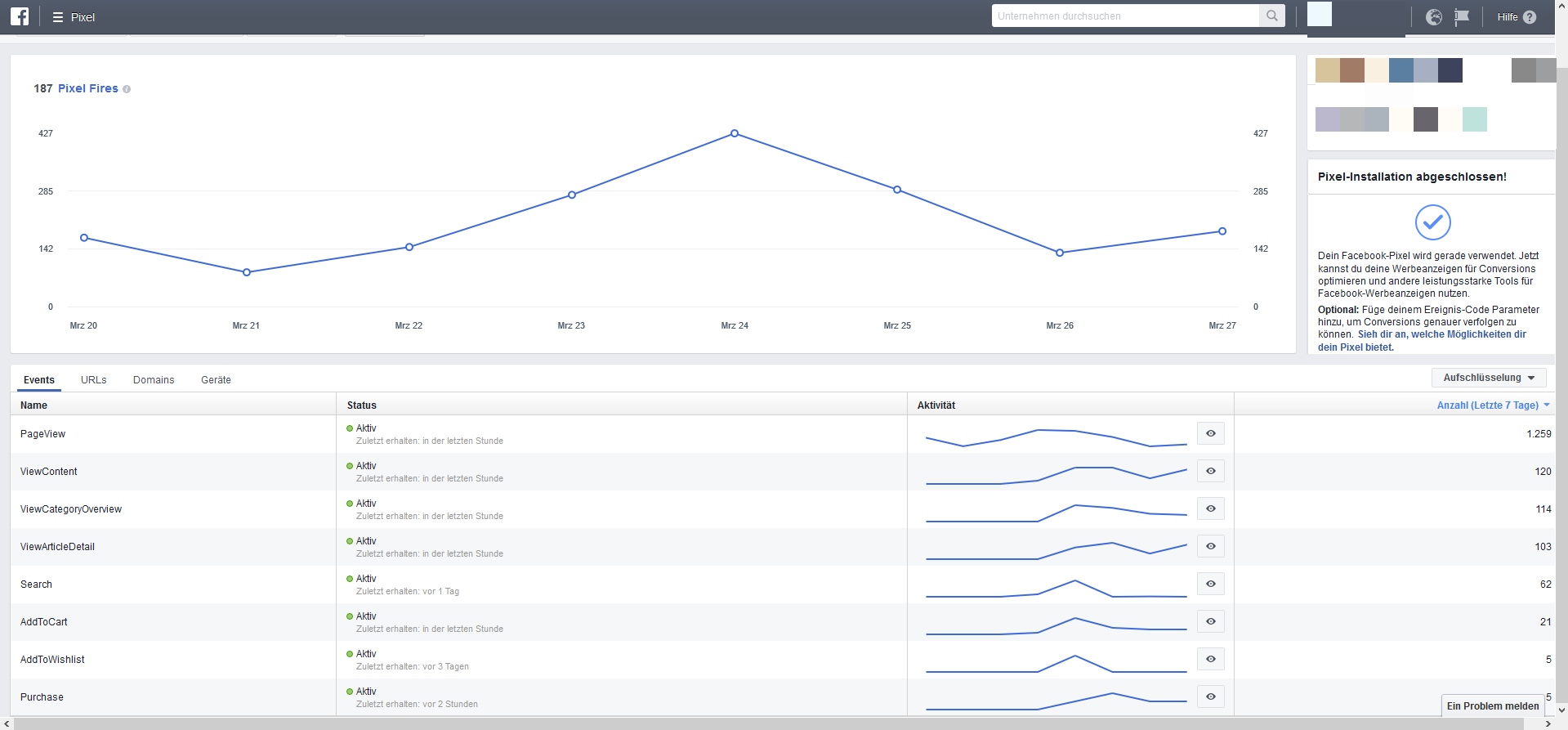Screen dimensions: 1568x730
Task: Focus the Unternehmen durchsuchen search field
Action: (x=1125, y=16)
